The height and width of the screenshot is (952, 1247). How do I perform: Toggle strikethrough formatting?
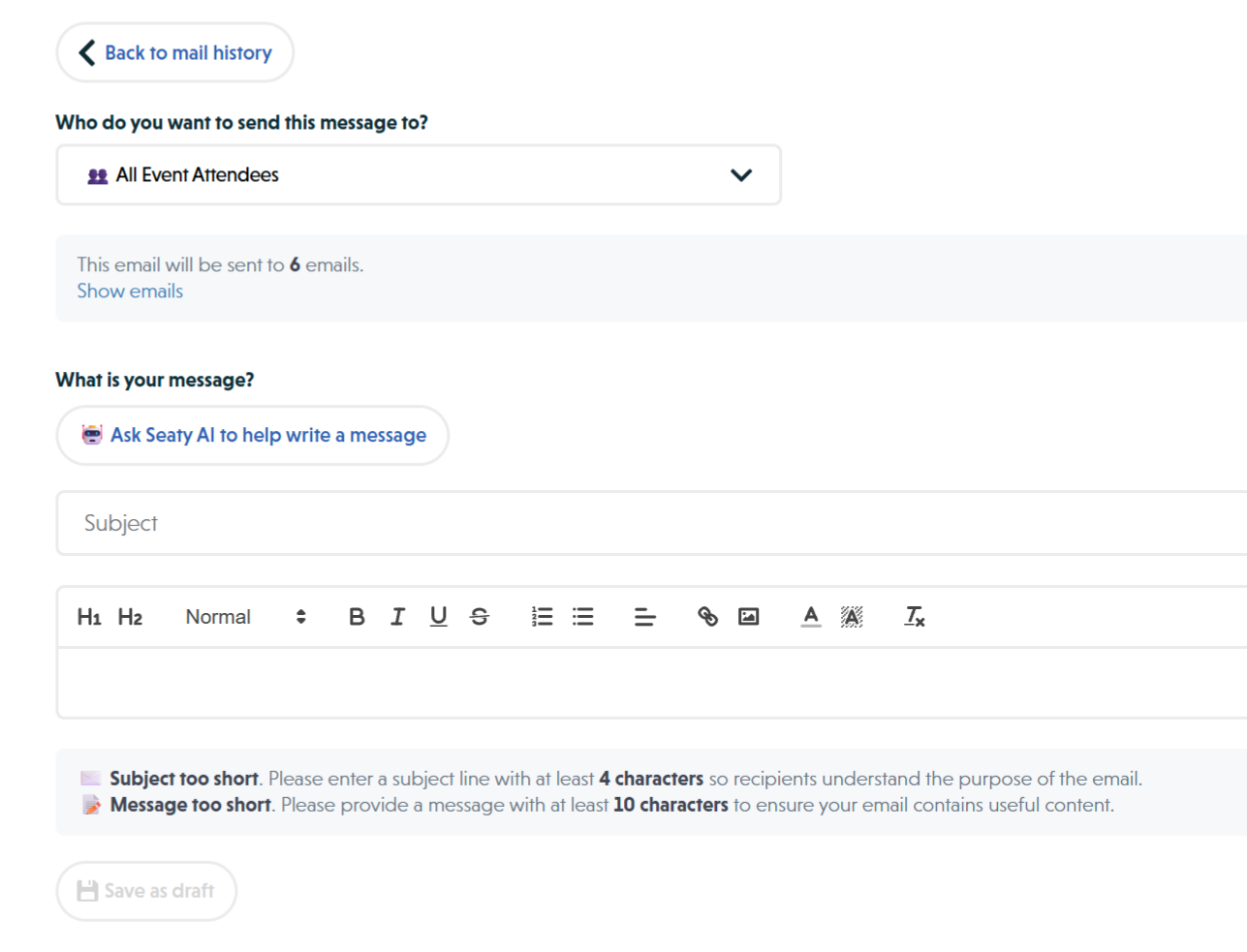click(x=480, y=616)
